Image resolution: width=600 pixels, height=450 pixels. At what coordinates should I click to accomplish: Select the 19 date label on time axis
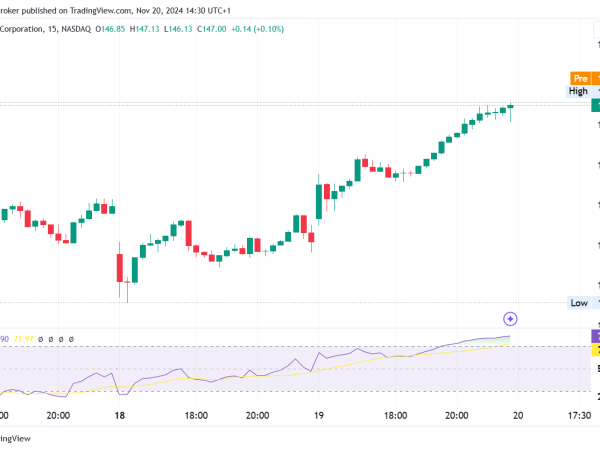[x=319, y=415]
